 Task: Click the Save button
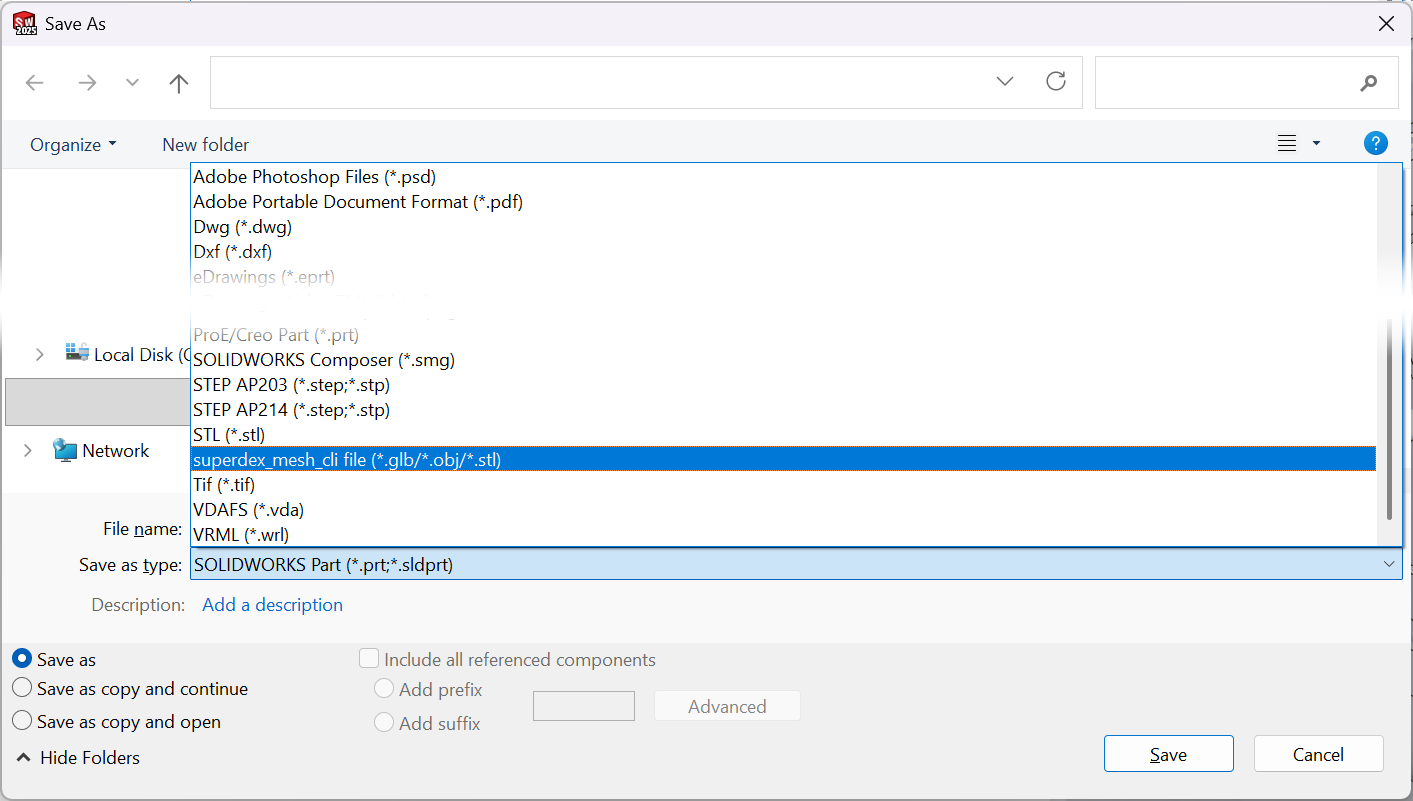[x=1168, y=754]
